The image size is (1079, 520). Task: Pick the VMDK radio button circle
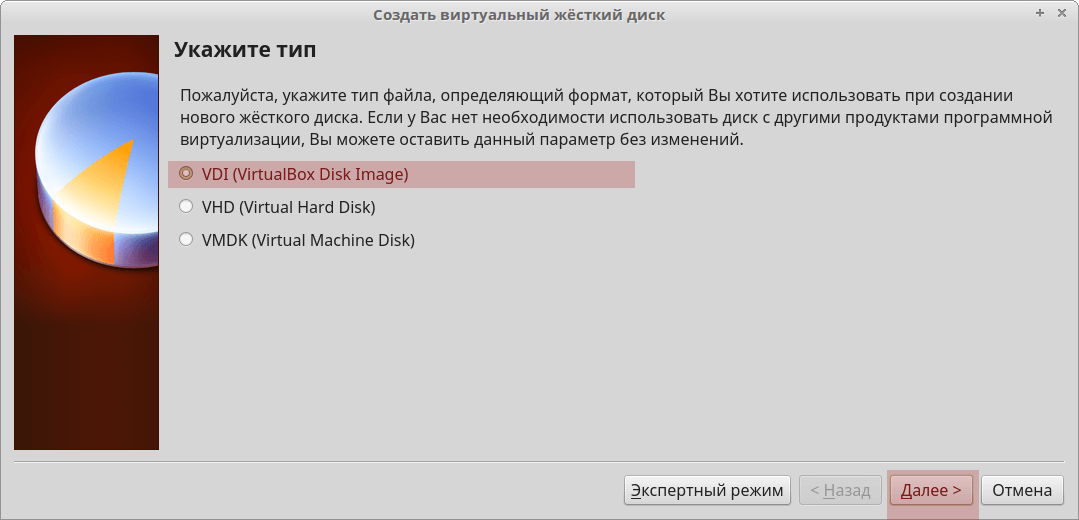pos(185,240)
